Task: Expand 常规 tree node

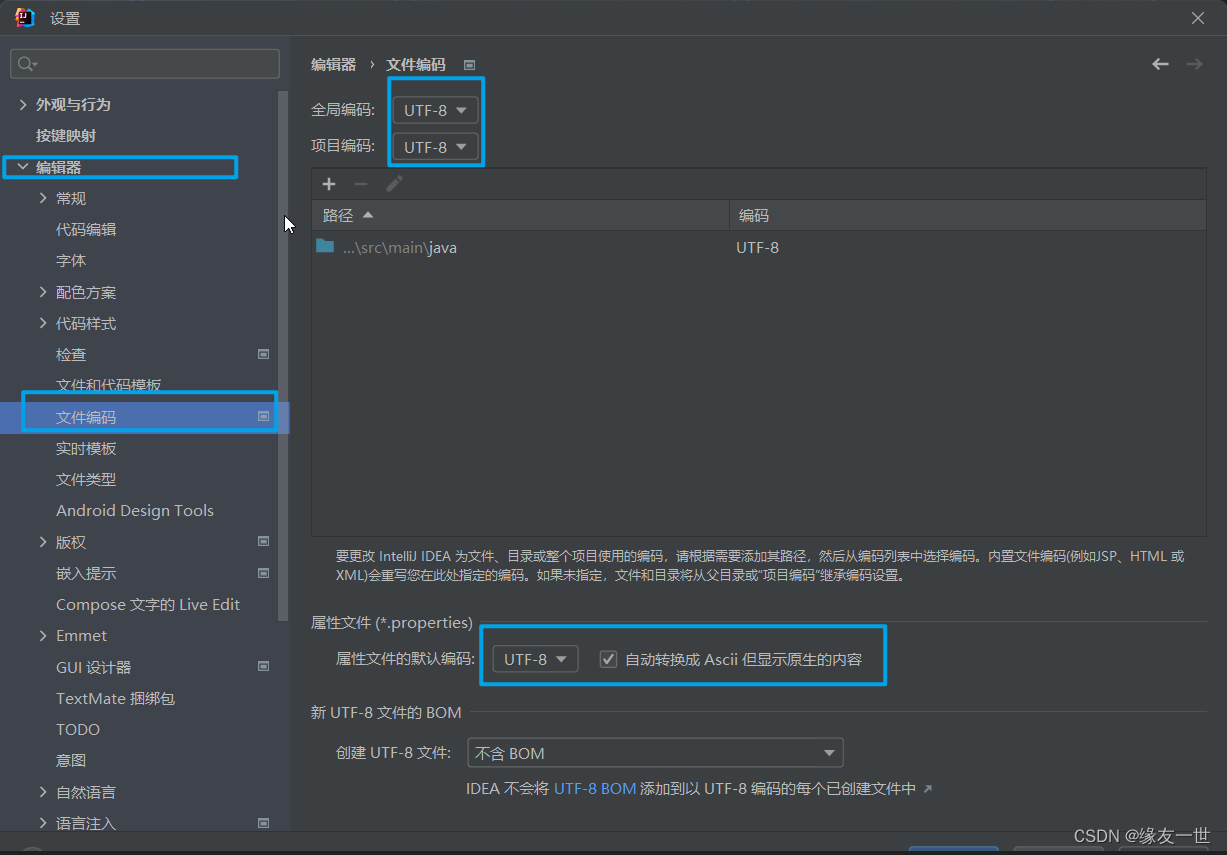Action: pos(43,198)
